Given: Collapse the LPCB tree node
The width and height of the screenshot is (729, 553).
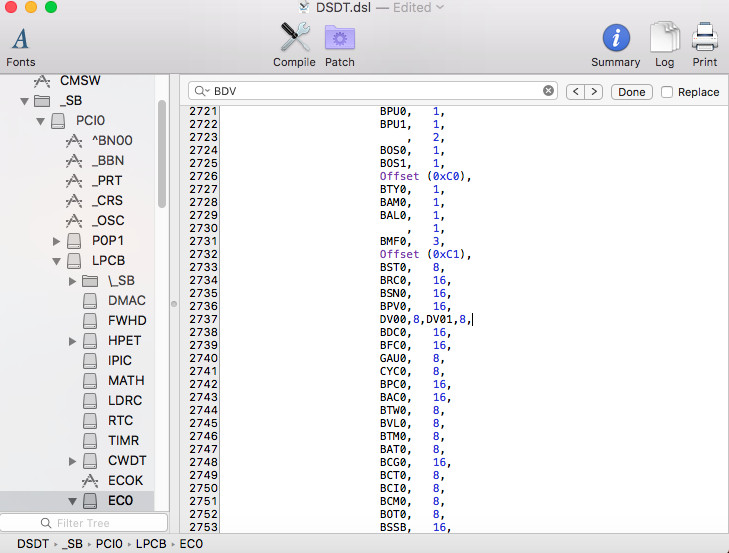Looking at the screenshot, I should point(57,261).
